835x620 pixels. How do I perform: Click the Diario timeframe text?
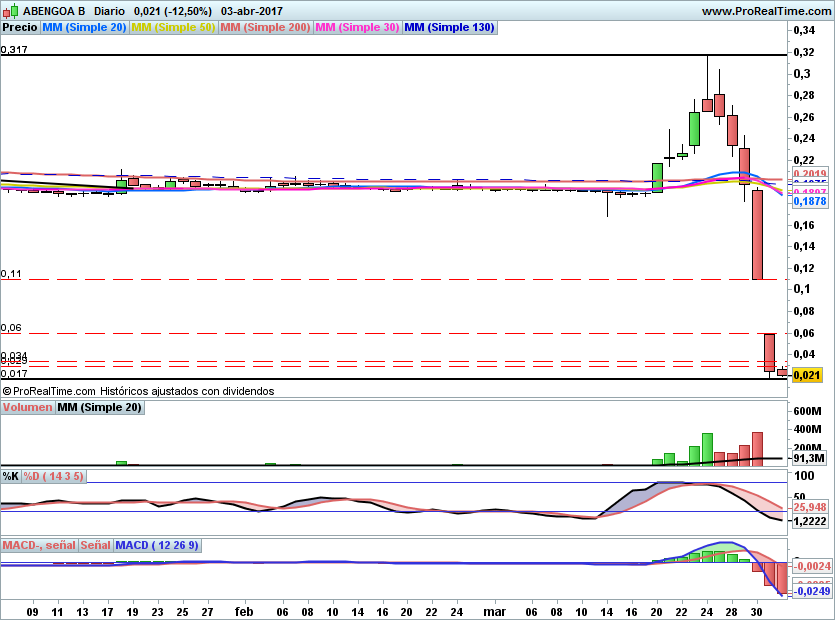click(x=109, y=11)
